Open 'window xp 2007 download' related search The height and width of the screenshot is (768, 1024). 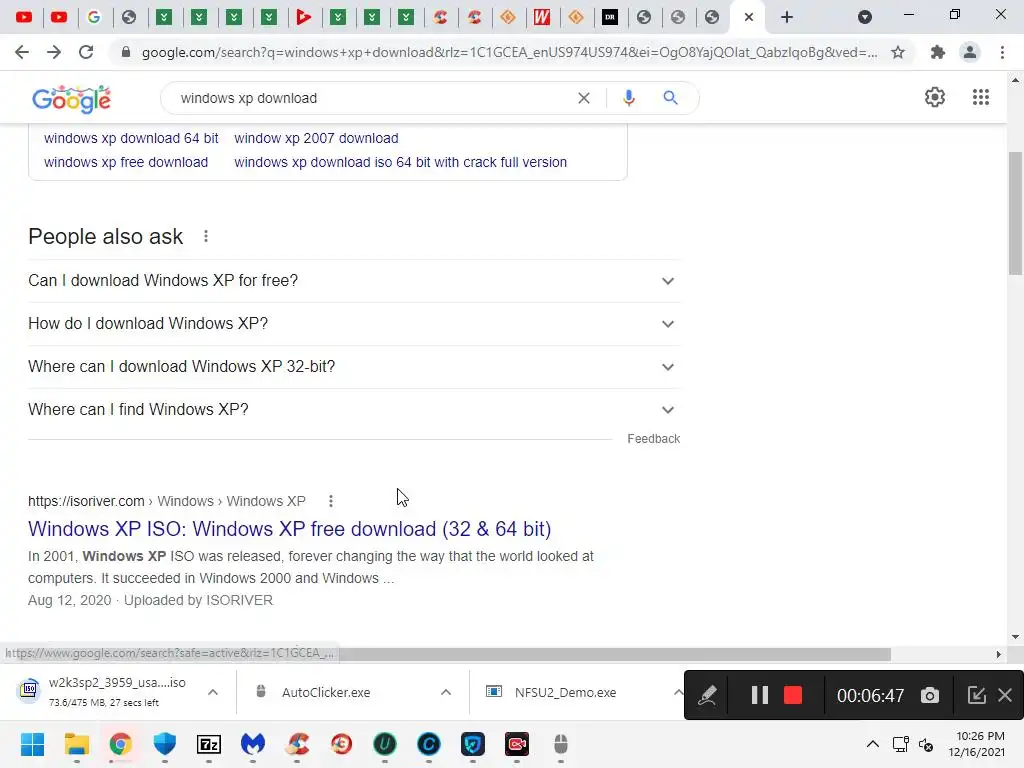[x=316, y=138]
